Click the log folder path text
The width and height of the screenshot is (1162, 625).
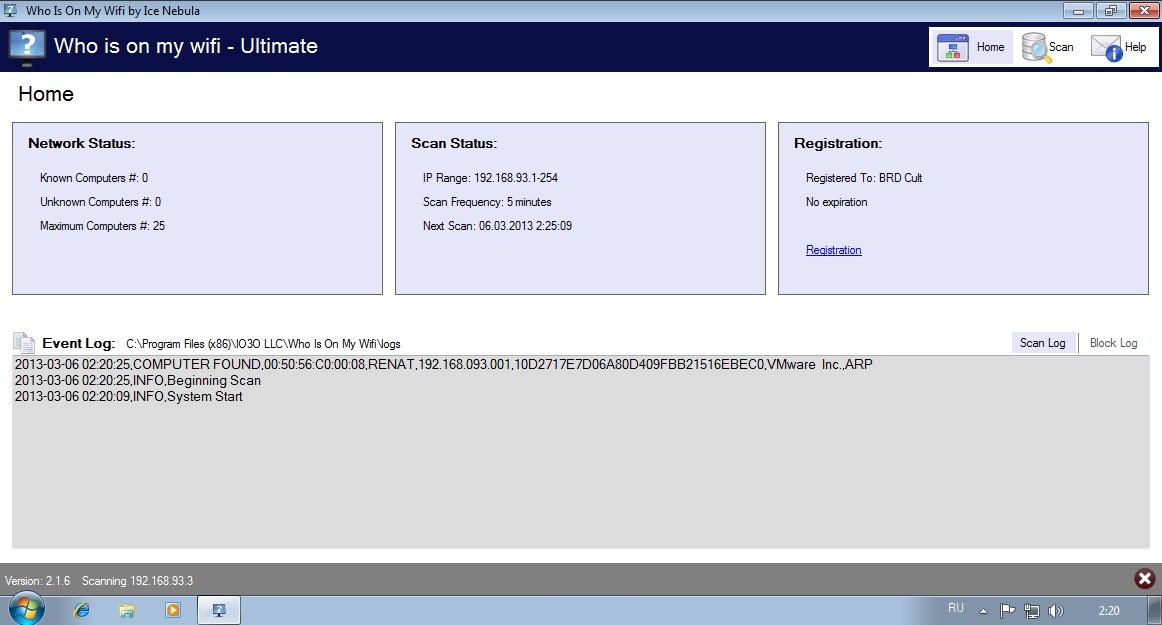click(x=263, y=344)
